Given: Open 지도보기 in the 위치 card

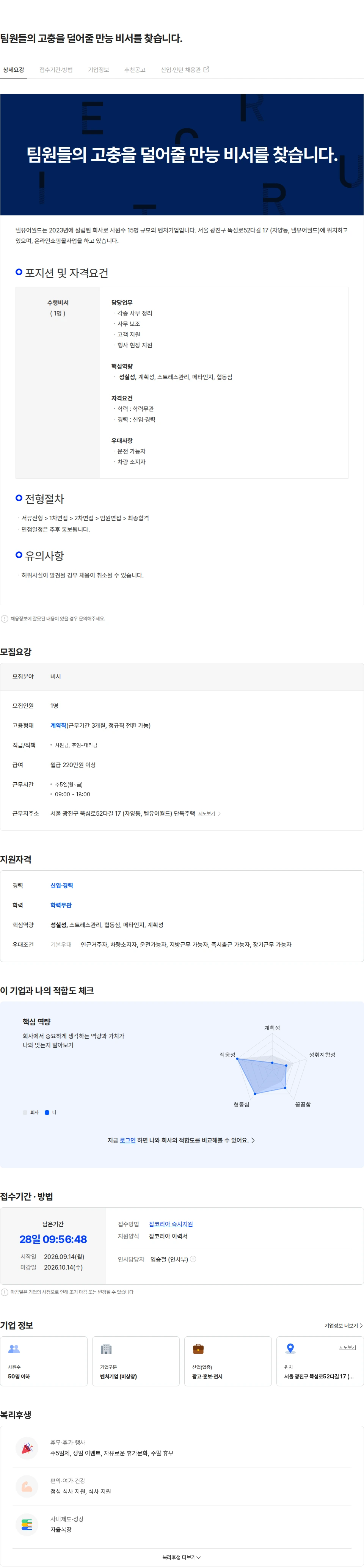Looking at the screenshot, I should [348, 1347].
